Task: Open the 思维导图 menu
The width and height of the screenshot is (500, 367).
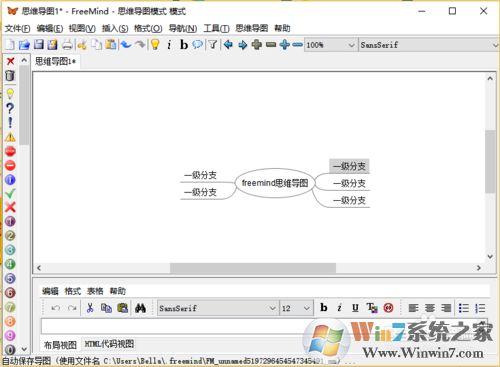Action: pyautogui.click(x=252, y=28)
